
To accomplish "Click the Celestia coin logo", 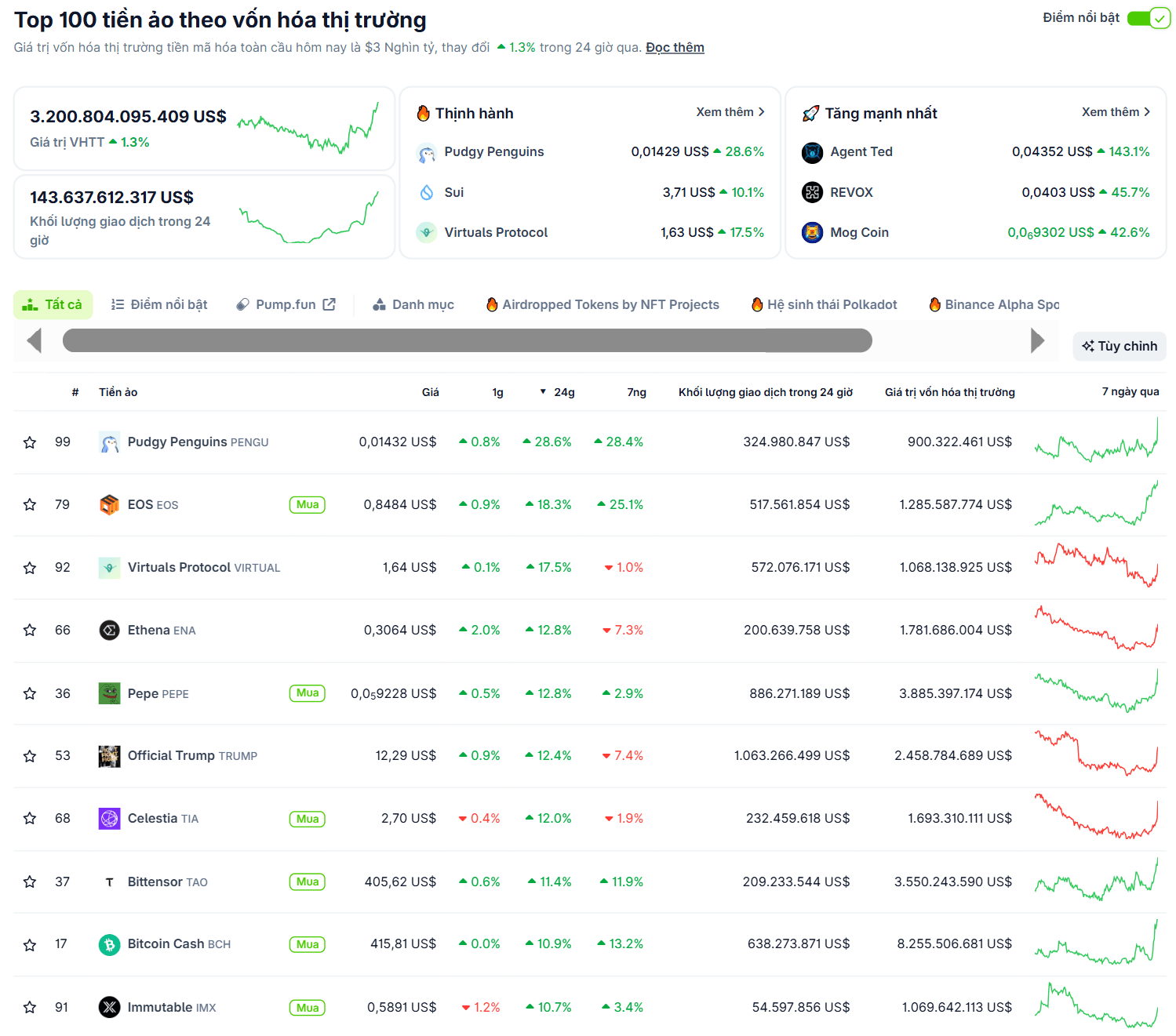I will (x=109, y=819).
